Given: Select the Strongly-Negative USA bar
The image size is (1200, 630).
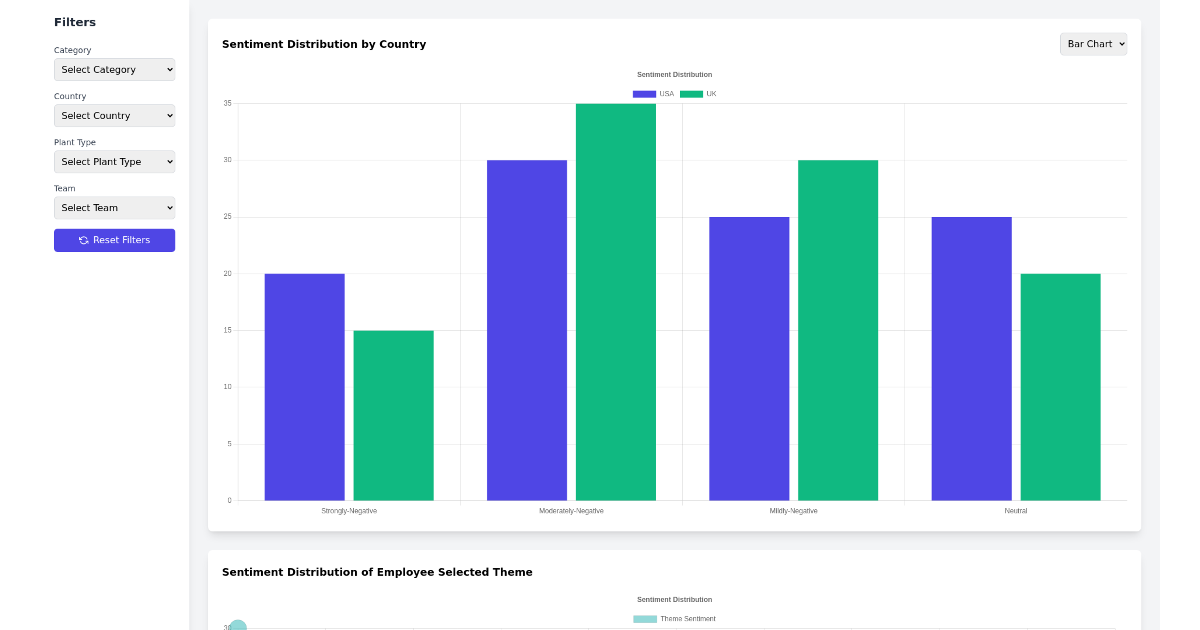Looking at the screenshot, I should point(304,385).
